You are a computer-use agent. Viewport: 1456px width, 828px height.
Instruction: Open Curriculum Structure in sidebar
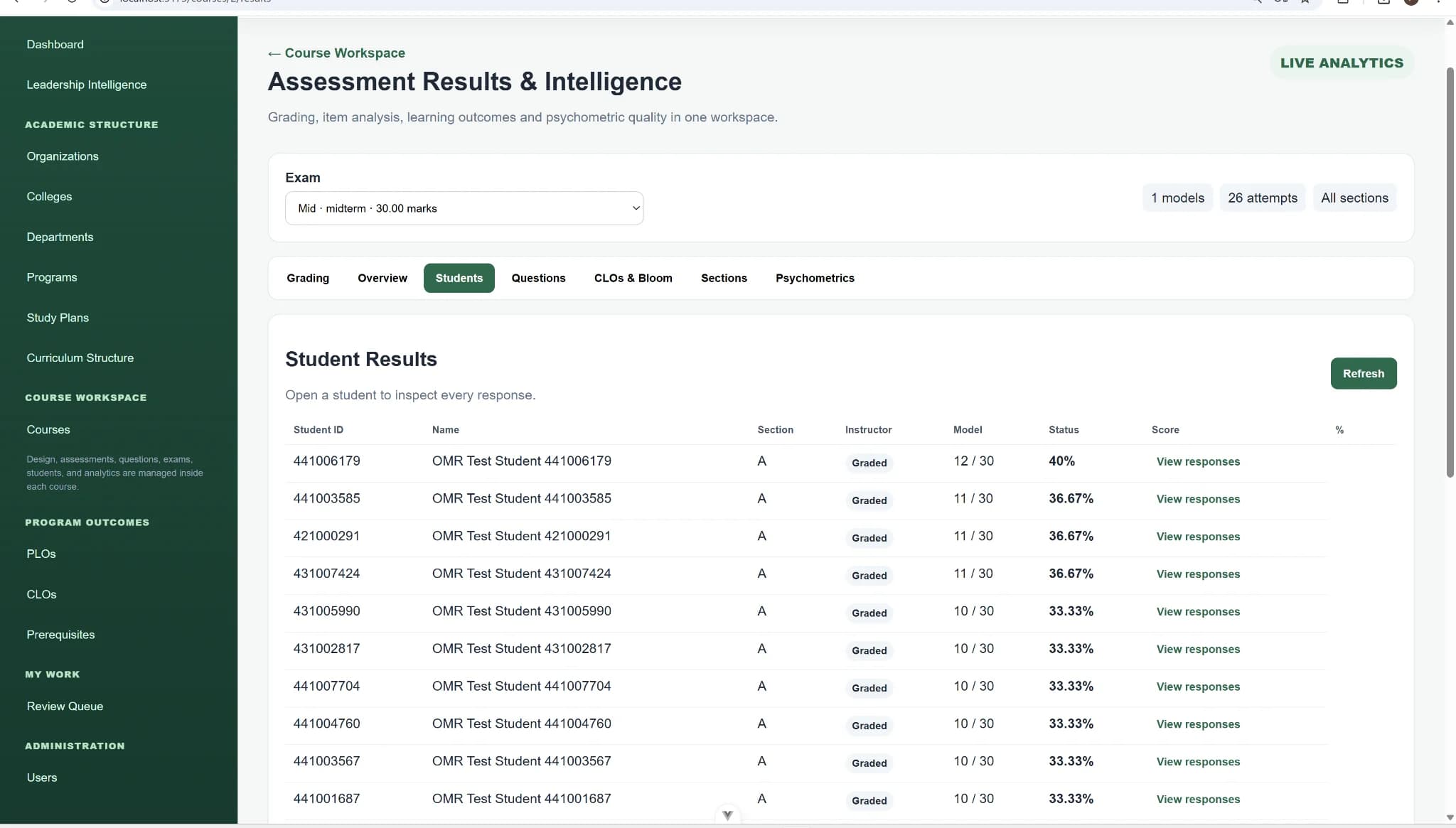tap(80, 358)
